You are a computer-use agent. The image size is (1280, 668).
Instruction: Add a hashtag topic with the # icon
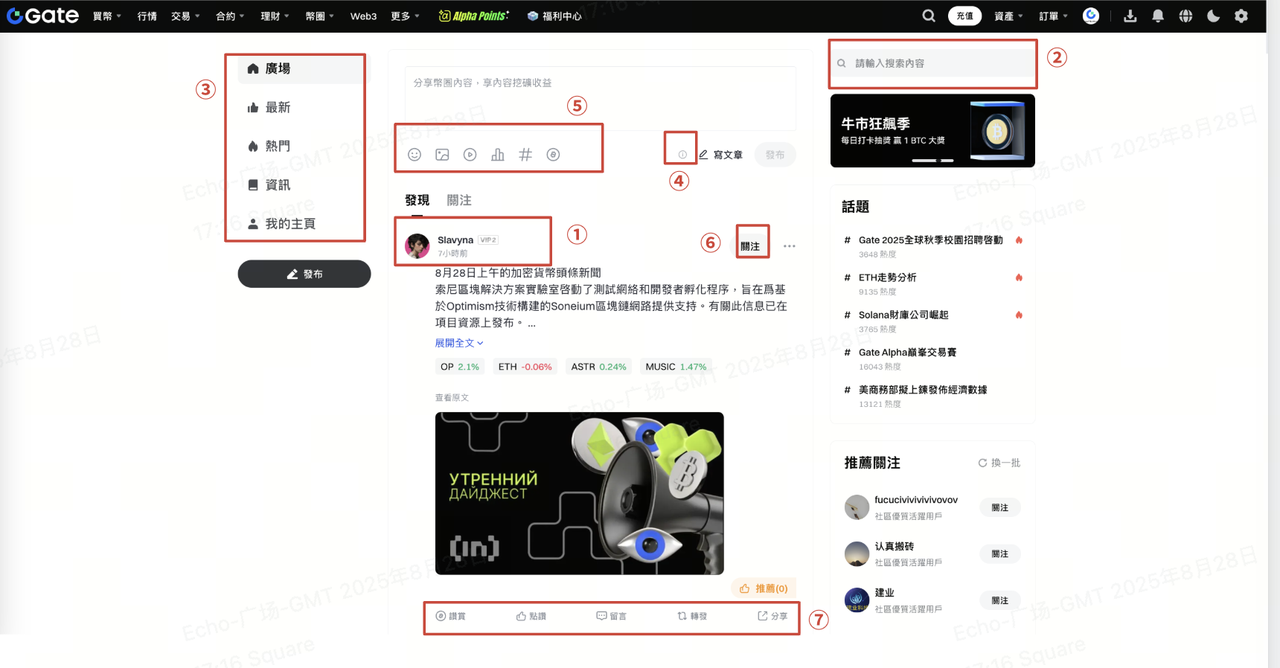pyautogui.click(x=525, y=155)
